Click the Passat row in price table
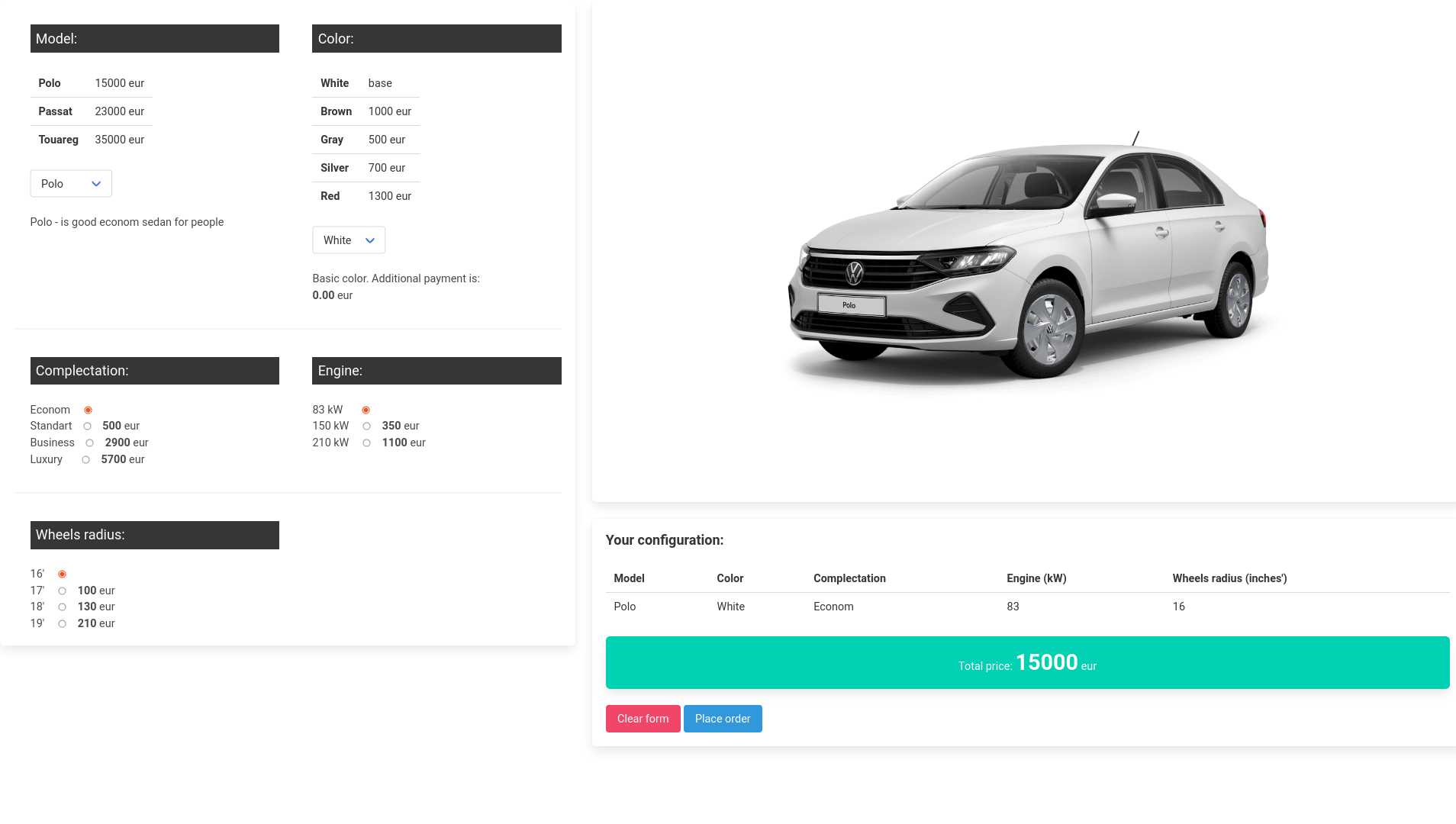The height and width of the screenshot is (824, 1456). click(91, 111)
